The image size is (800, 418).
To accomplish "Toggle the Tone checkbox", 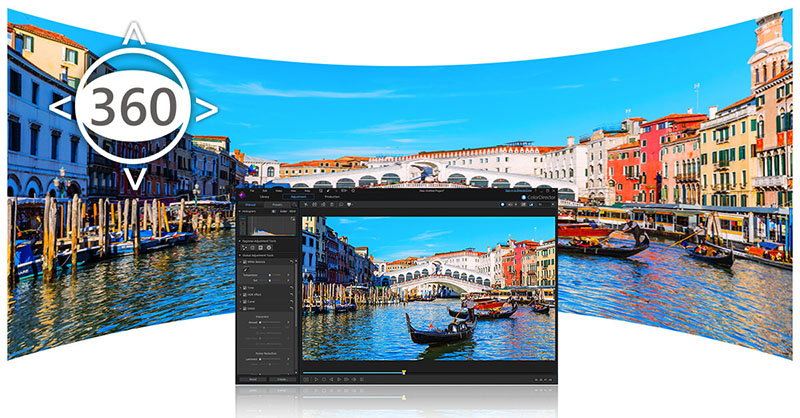I will tap(245, 288).
